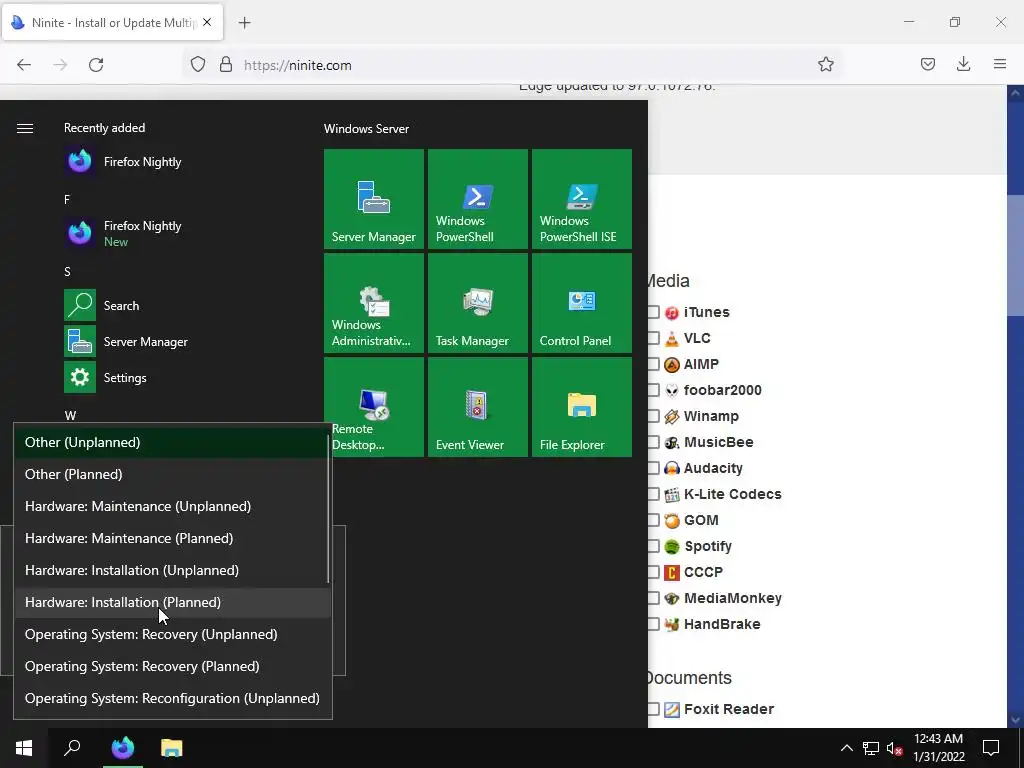Open the notification center icon
The image size is (1024, 768).
point(991,748)
